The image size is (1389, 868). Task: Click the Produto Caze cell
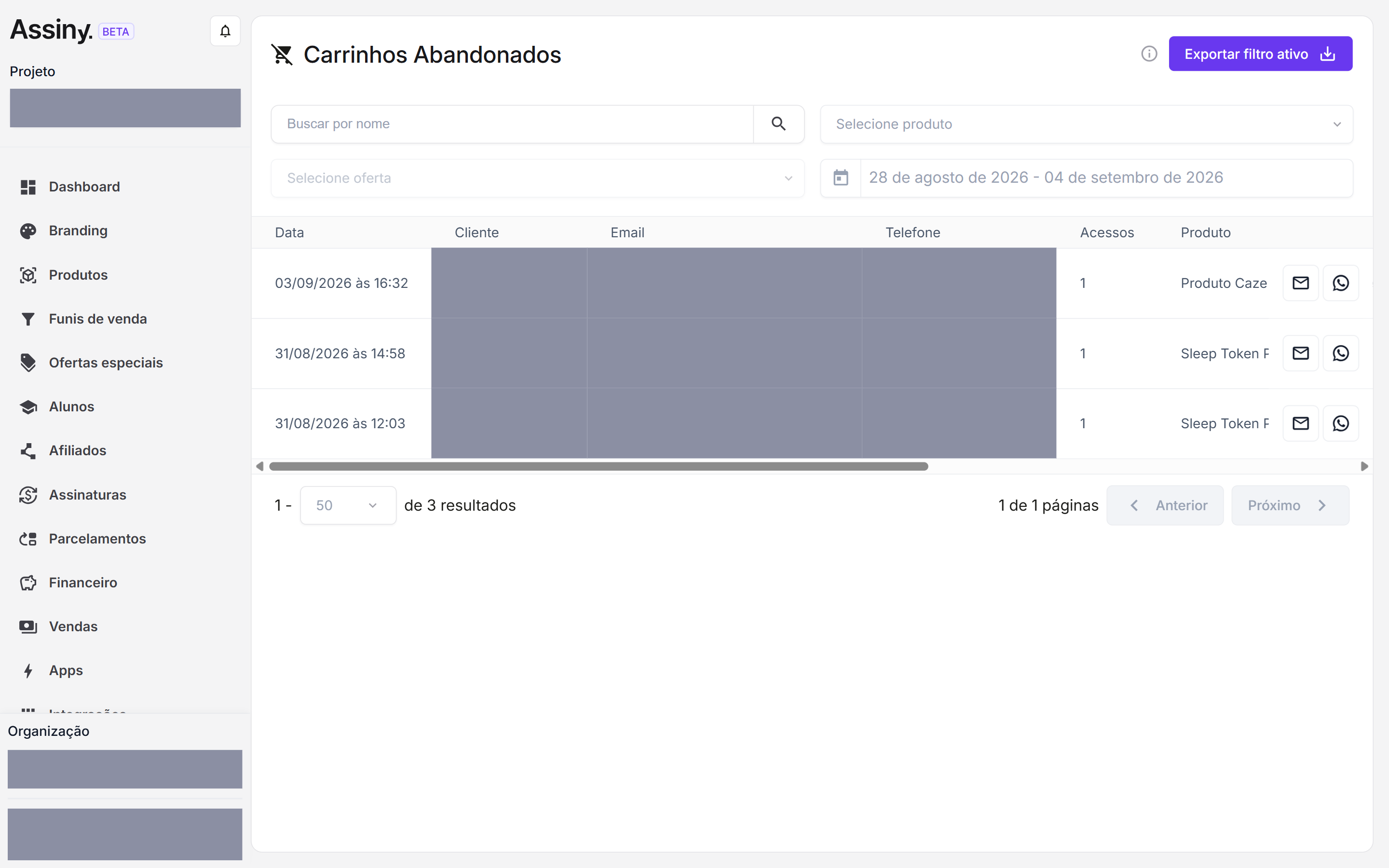click(x=1224, y=283)
